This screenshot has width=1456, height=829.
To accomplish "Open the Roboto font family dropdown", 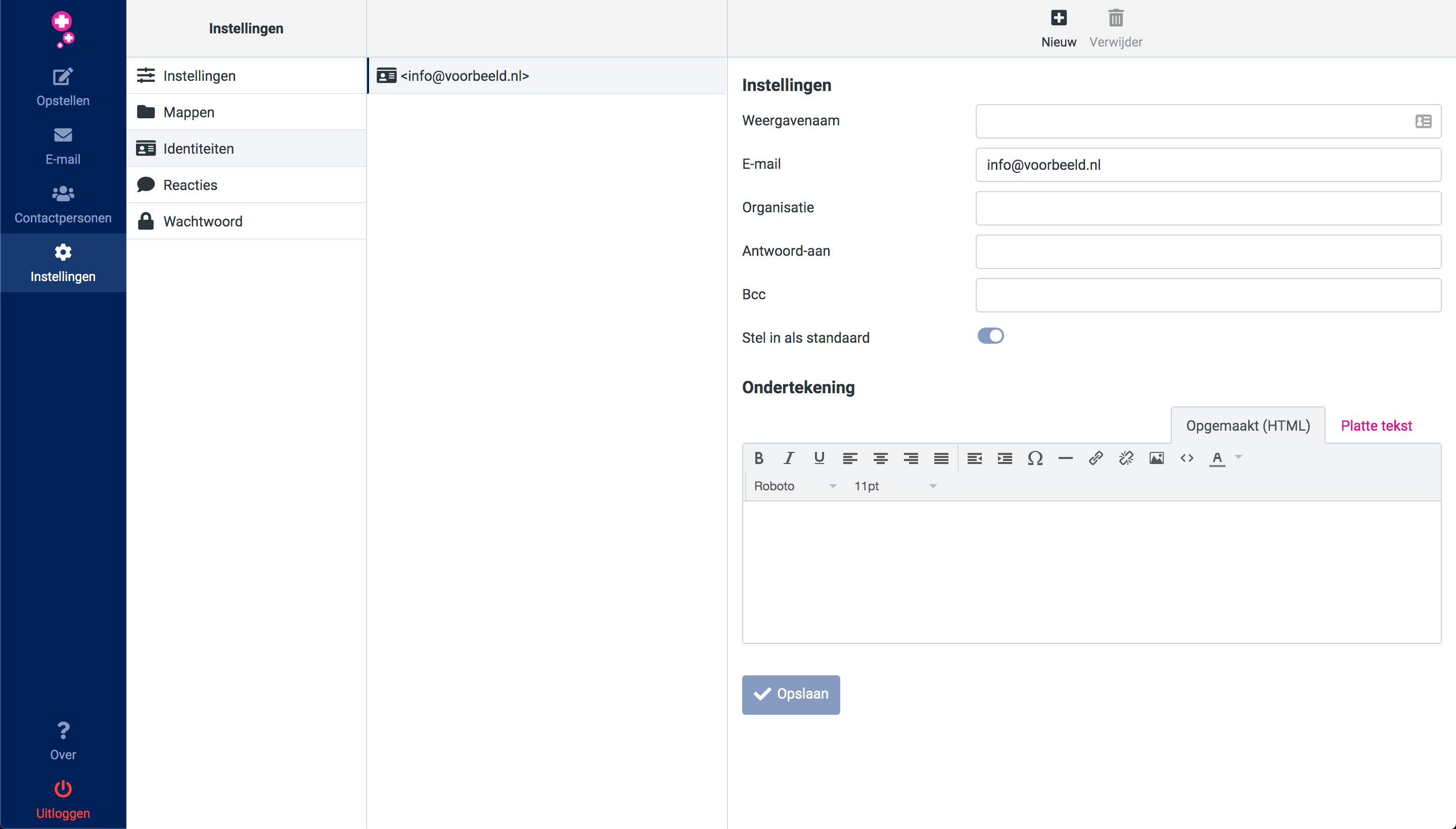I will [794, 486].
